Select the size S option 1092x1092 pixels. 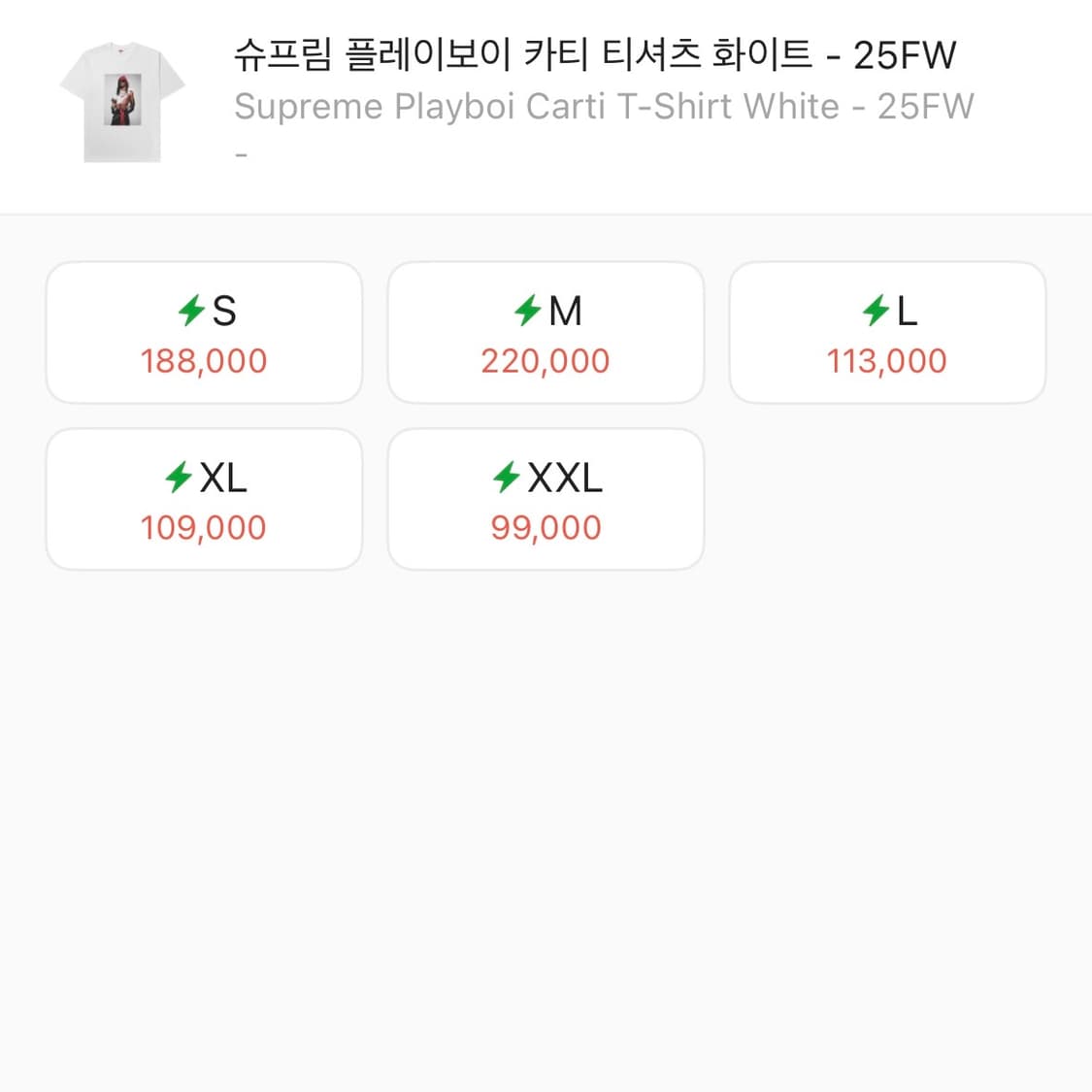tap(203, 331)
